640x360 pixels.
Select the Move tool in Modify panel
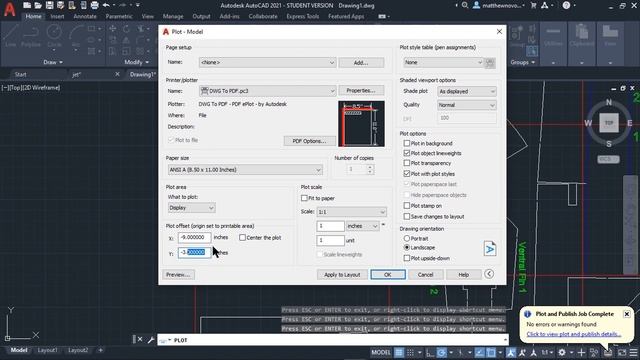click(113, 29)
